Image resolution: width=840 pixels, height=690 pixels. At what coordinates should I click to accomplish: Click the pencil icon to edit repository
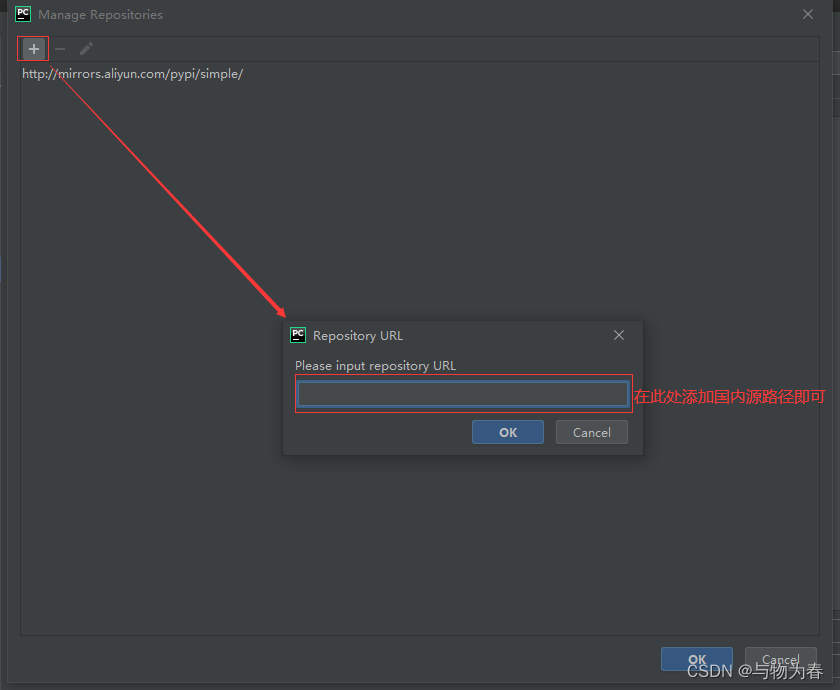[86, 49]
